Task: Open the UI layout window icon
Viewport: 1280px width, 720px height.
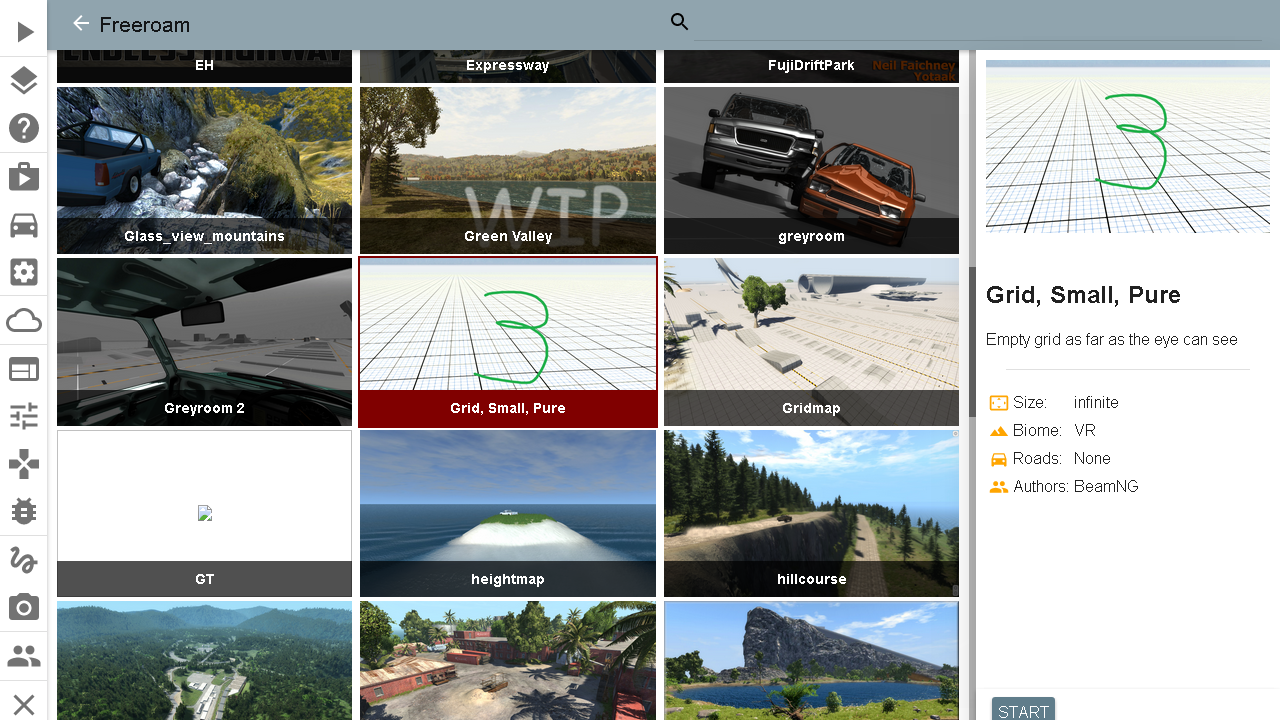Action: [24, 369]
